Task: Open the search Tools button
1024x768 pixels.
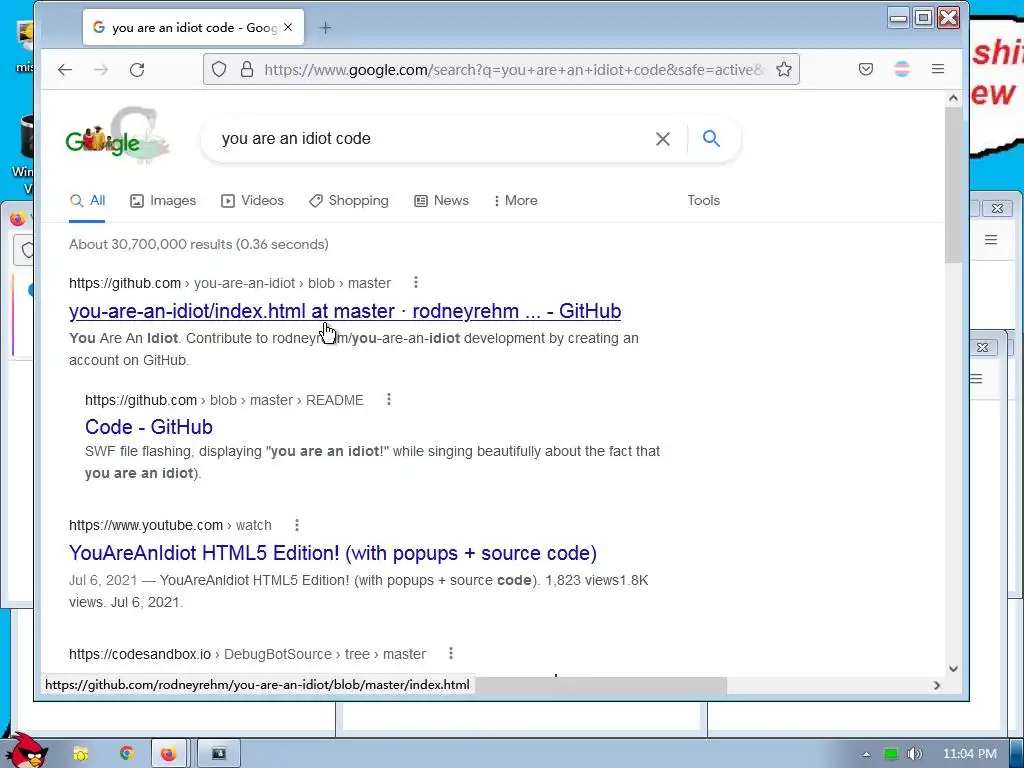Action: pos(703,200)
